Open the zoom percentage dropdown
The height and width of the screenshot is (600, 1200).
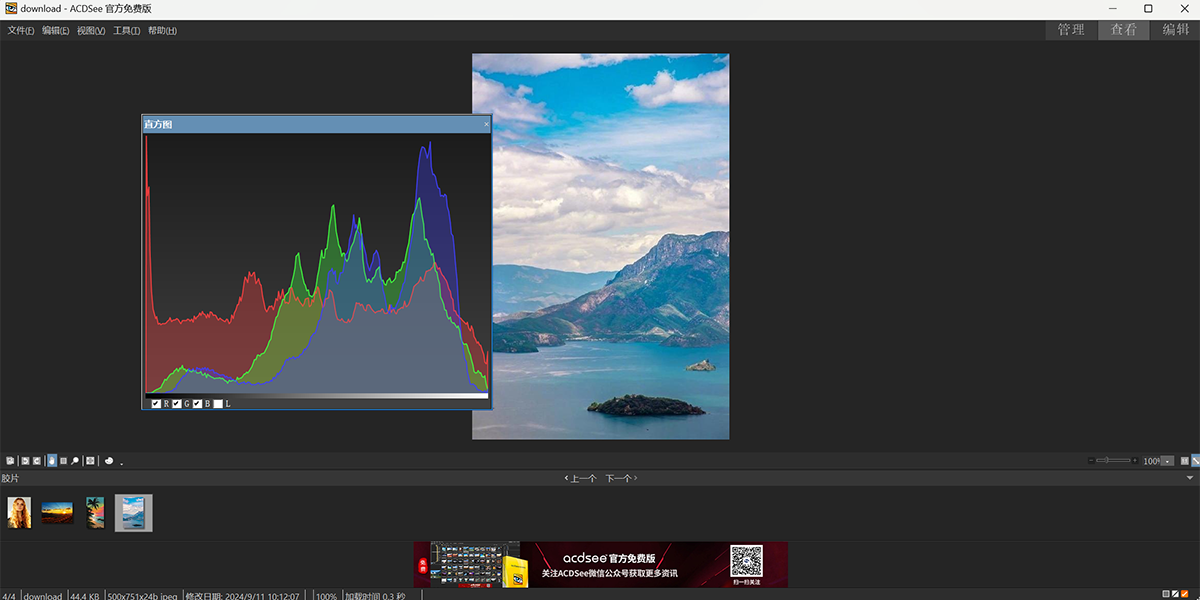point(1167,461)
